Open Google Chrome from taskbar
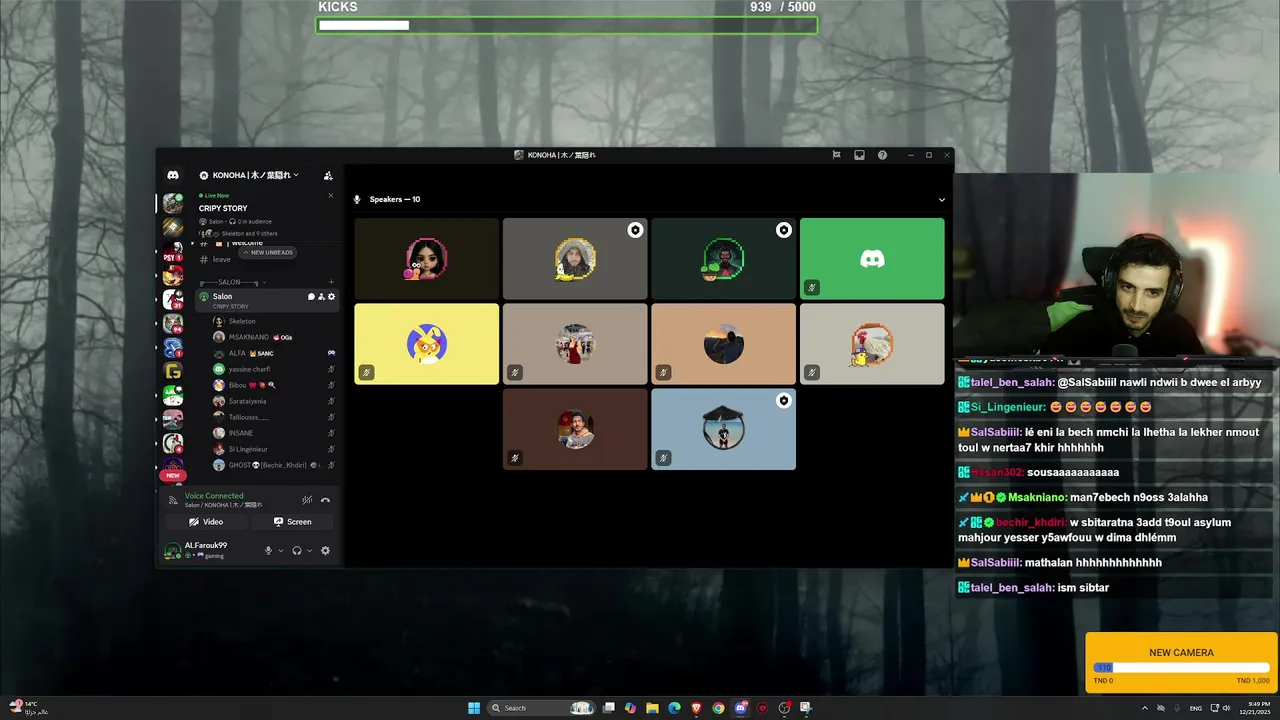Viewport: 1280px width, 720px height. 718,708
